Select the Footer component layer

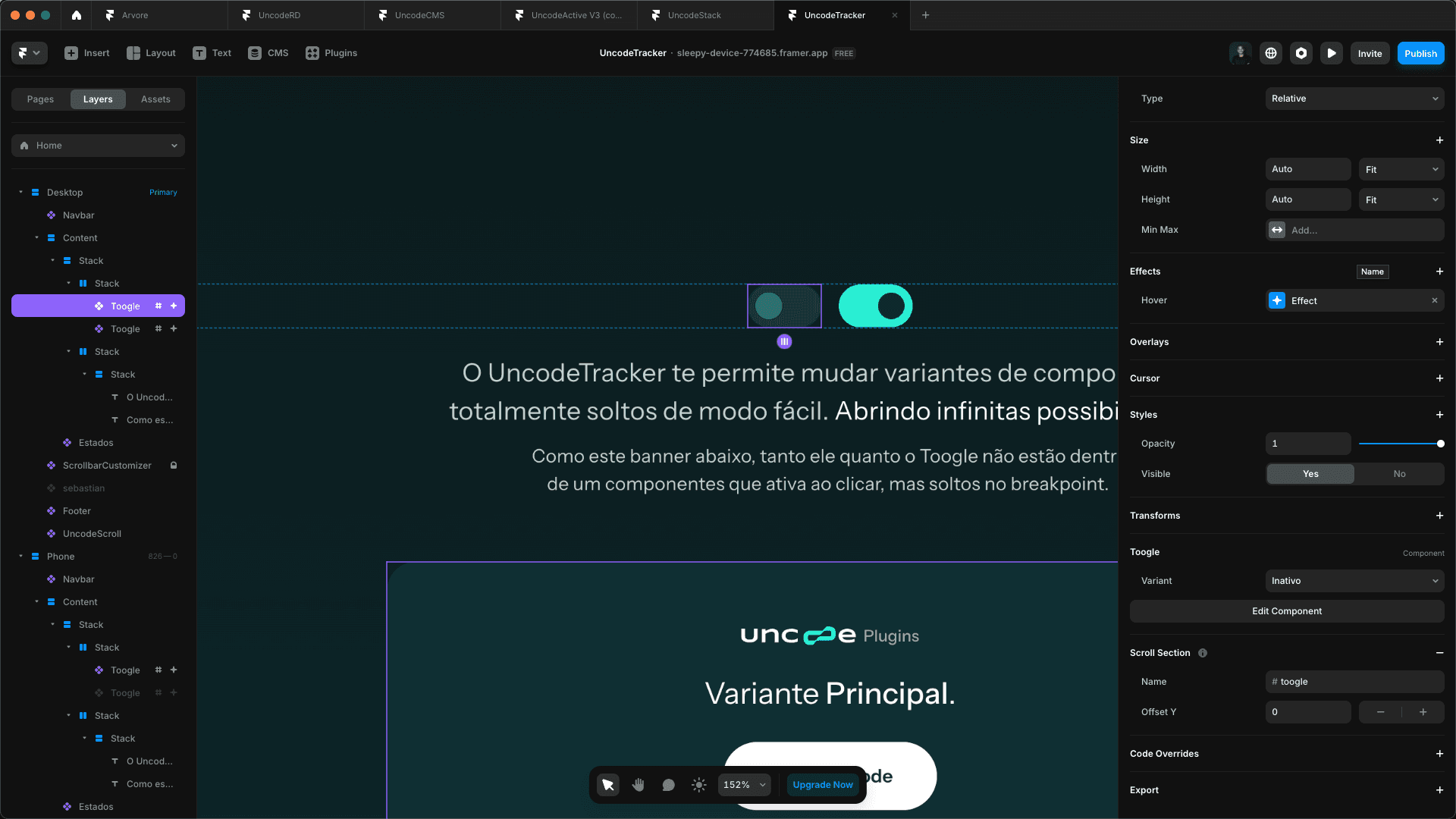click(x=98, y=511)
